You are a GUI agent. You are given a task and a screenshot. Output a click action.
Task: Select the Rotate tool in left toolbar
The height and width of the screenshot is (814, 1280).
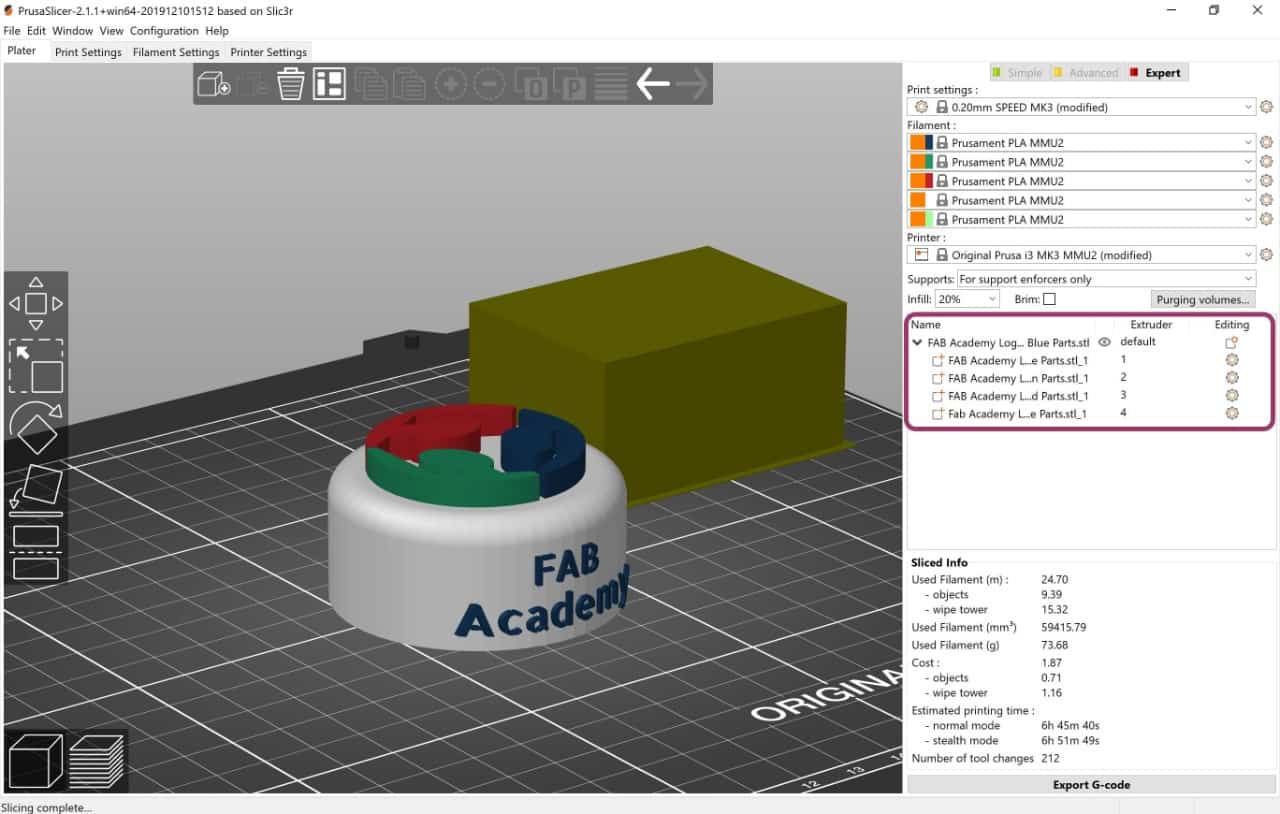pyautogui.click(x=36, y=427)
